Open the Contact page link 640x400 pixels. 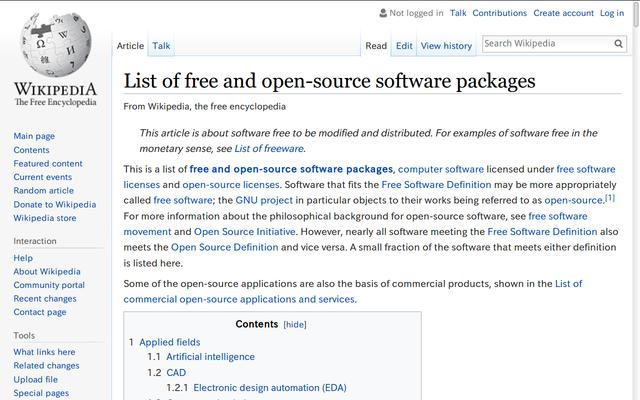coord(40,312)
